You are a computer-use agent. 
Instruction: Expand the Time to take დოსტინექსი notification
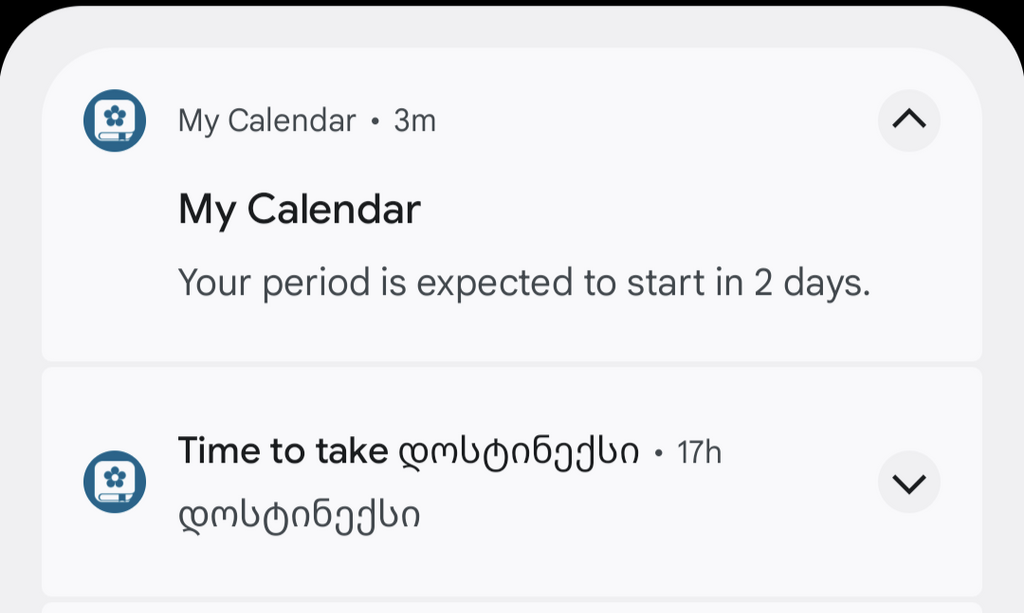[909, 482]
